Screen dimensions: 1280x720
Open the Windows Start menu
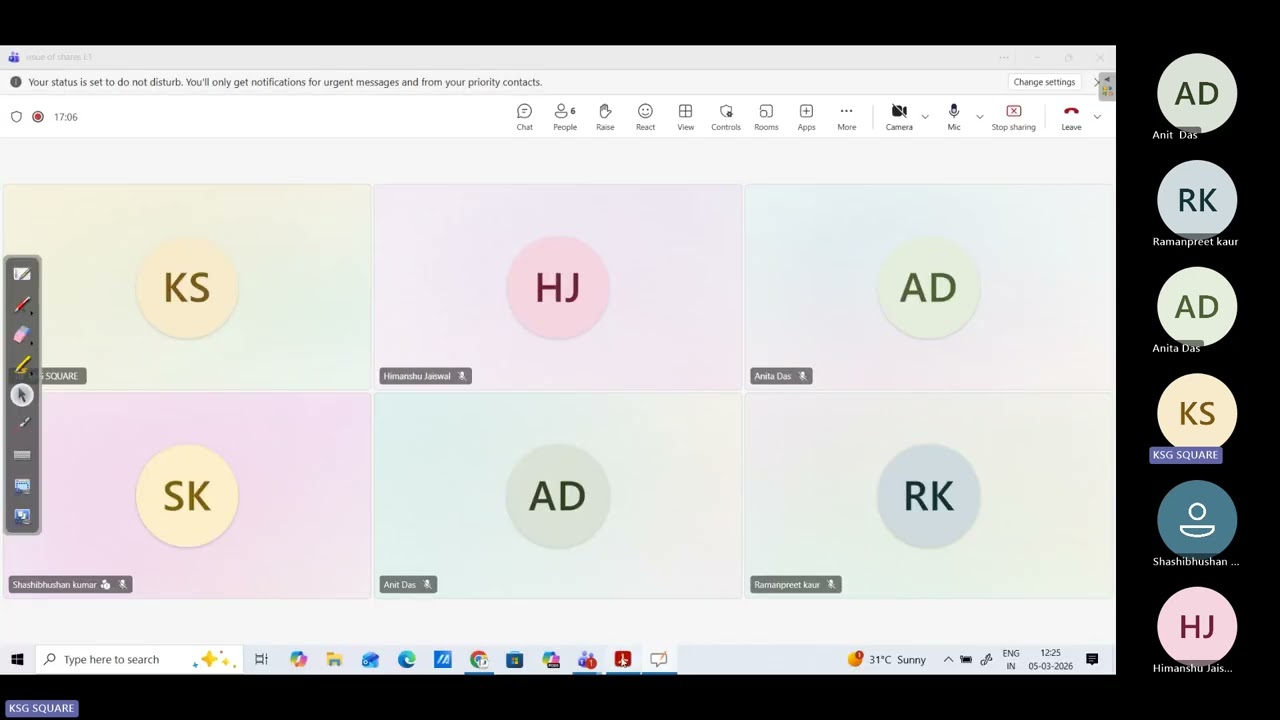coord(17,659)
